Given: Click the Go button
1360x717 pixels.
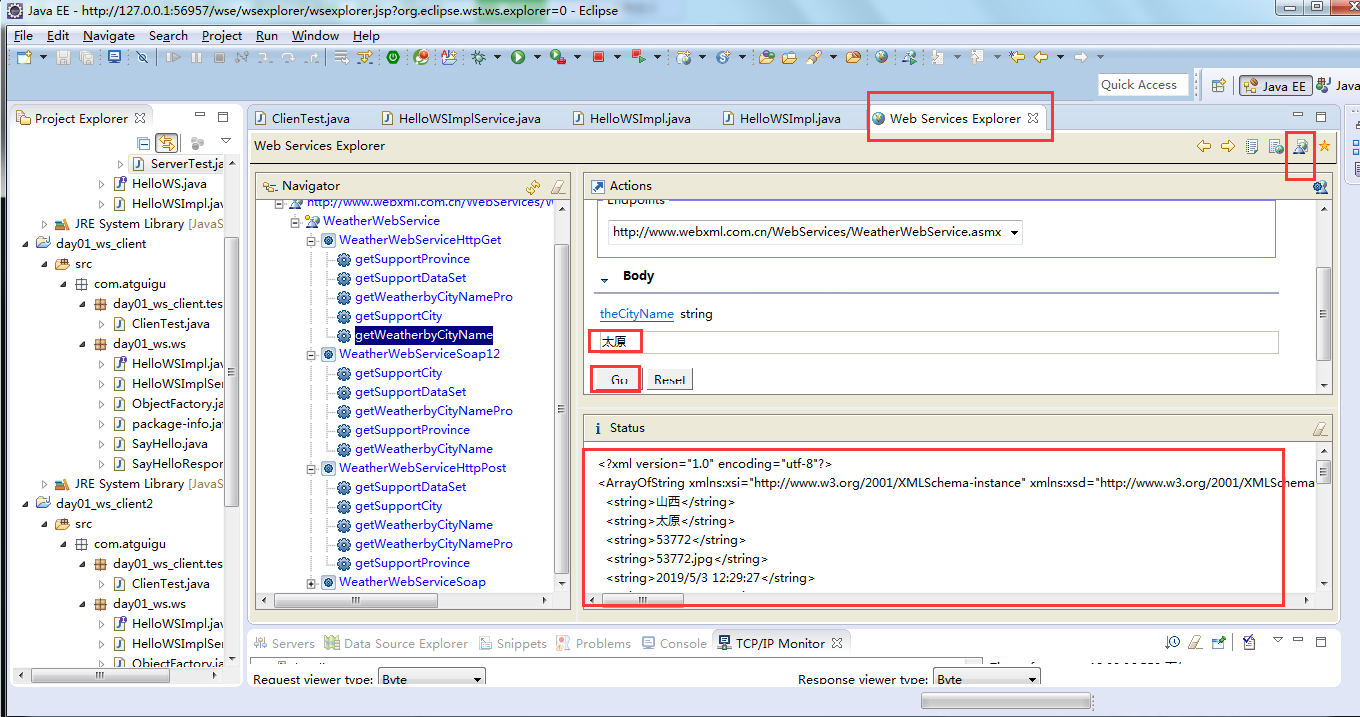Looking at the screenshot, I should pos(619,380).
